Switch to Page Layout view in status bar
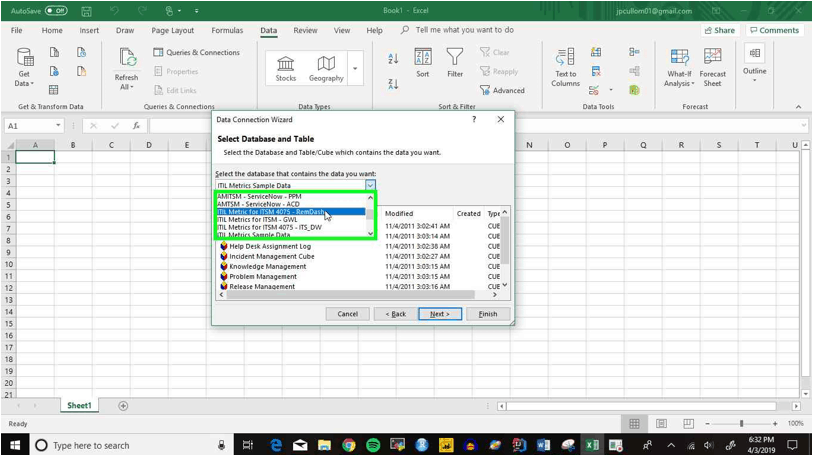This screenshot has width=813, height=455. [661, 423]
